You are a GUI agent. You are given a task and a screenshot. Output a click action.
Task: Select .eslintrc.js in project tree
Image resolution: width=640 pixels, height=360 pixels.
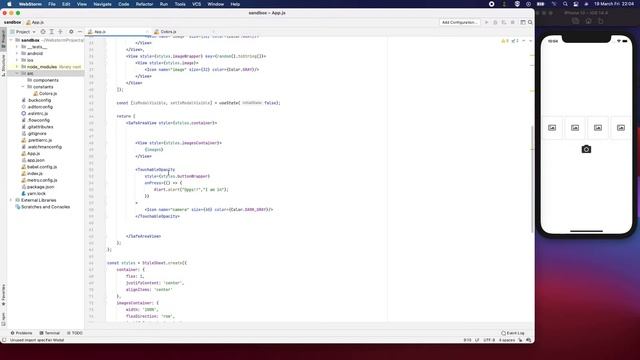pos(35,113)
